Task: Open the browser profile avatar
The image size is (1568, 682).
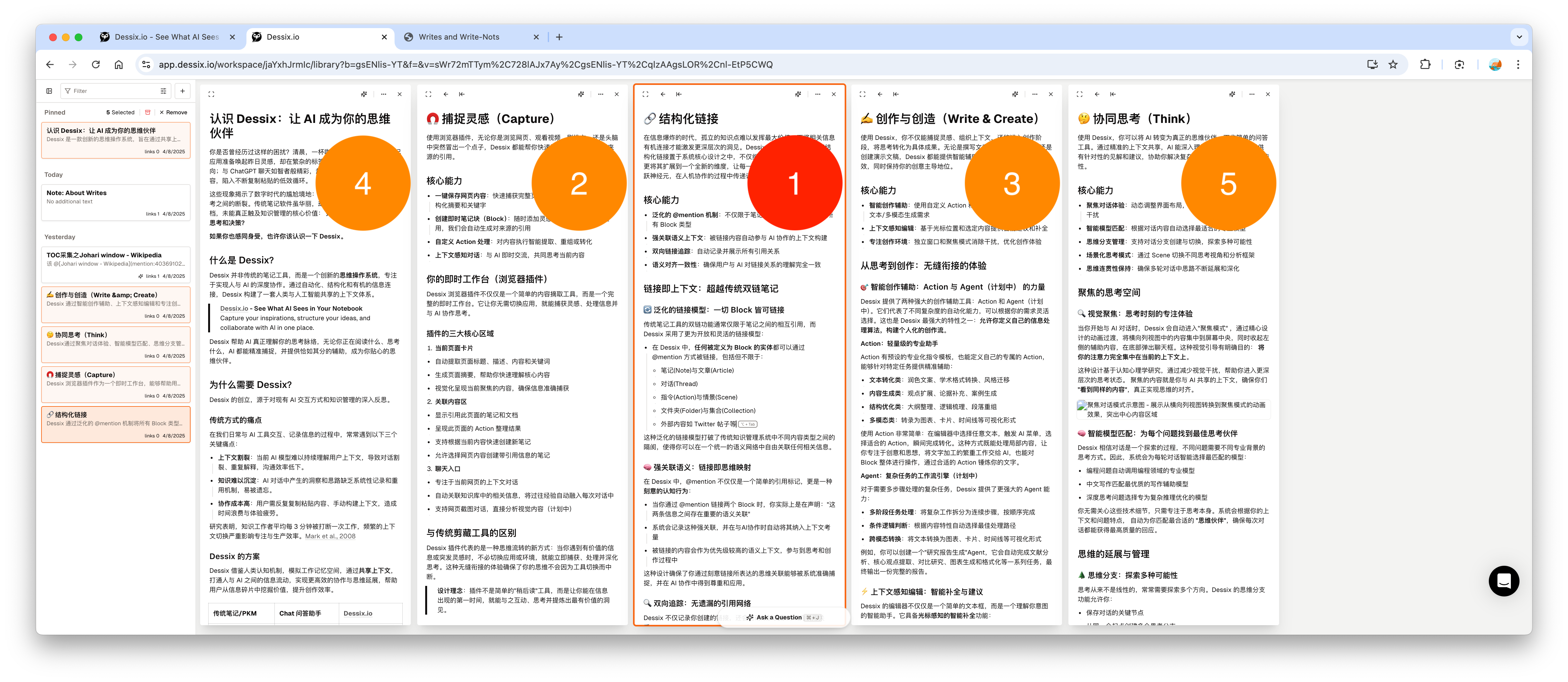Action: pos(1495,64)
